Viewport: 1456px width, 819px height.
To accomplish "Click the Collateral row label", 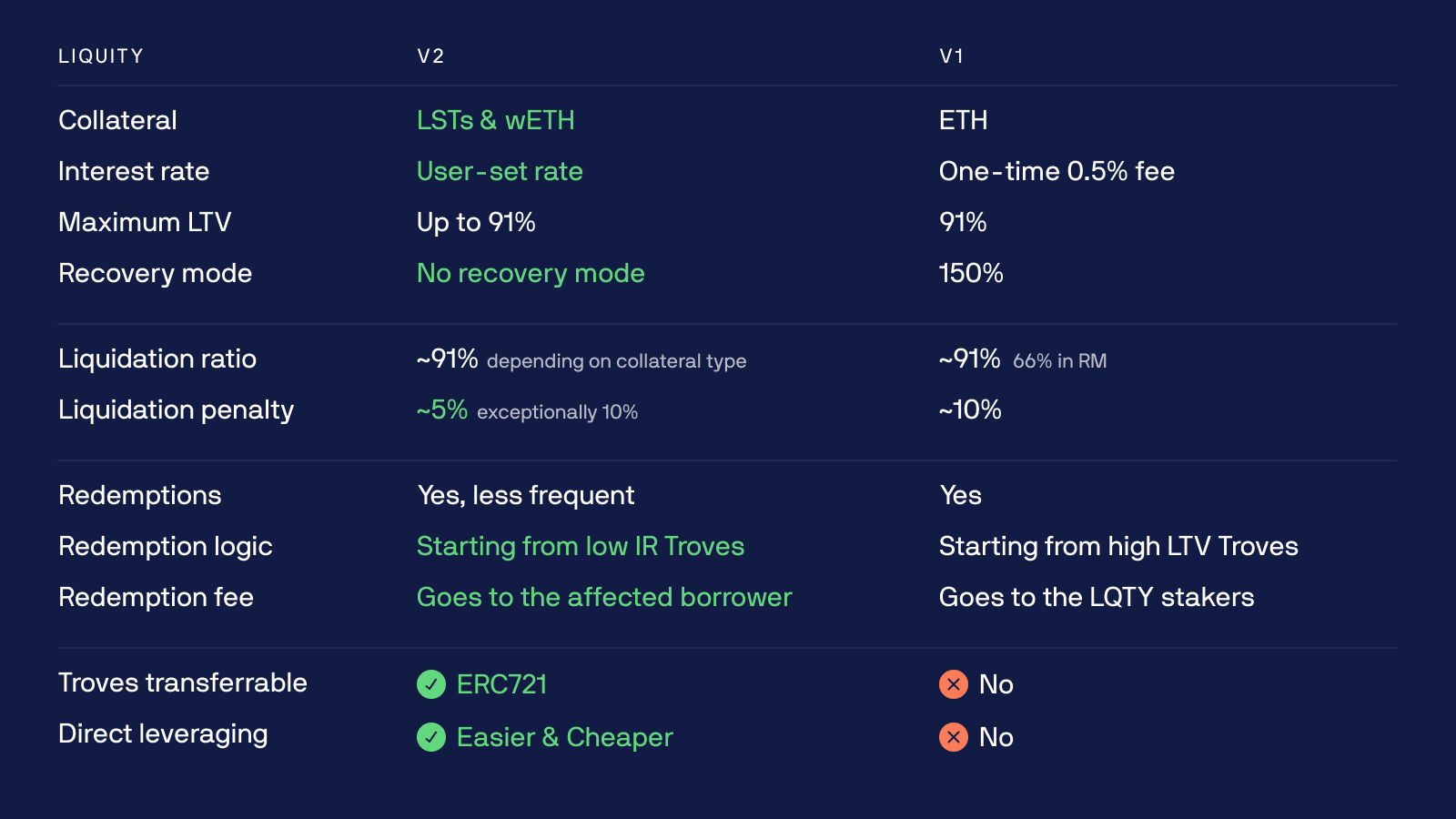I will click(x=117, y=120).
